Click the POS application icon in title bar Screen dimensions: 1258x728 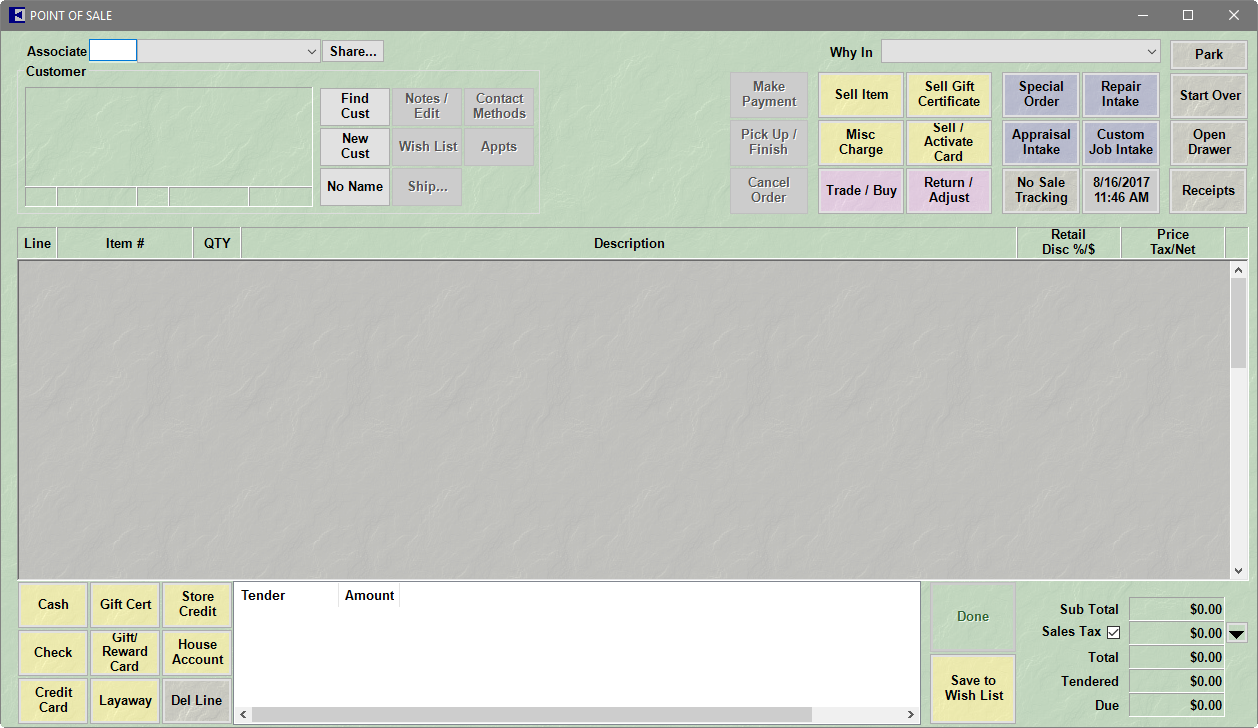[16, 15]
